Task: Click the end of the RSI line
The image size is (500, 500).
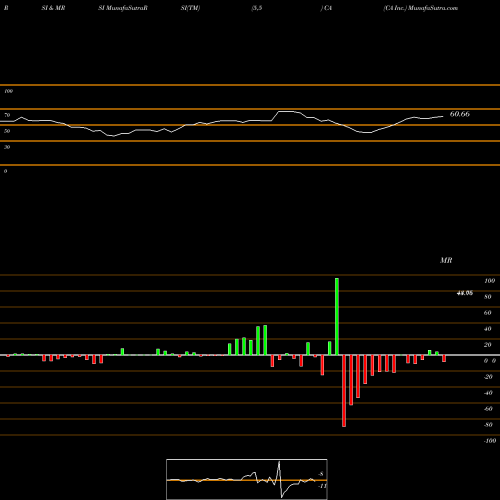Action: (443, 116)
